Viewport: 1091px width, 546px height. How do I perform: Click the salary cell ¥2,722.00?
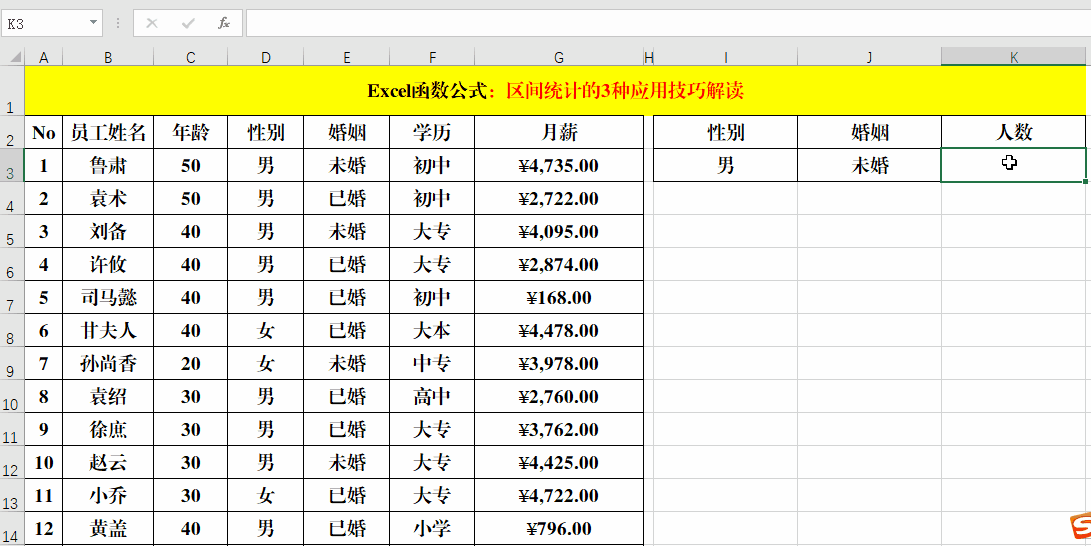pyautogui.click(x=559, y=199)
